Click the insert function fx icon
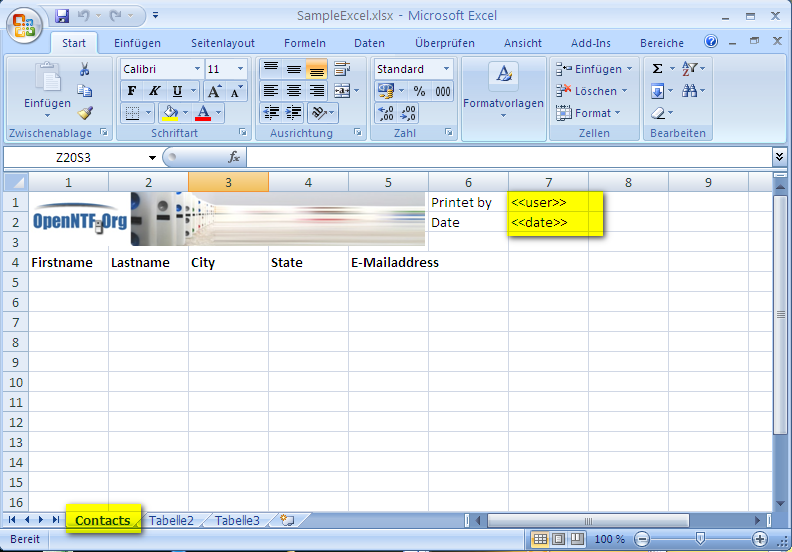792x552 pixels. (234, 158)
